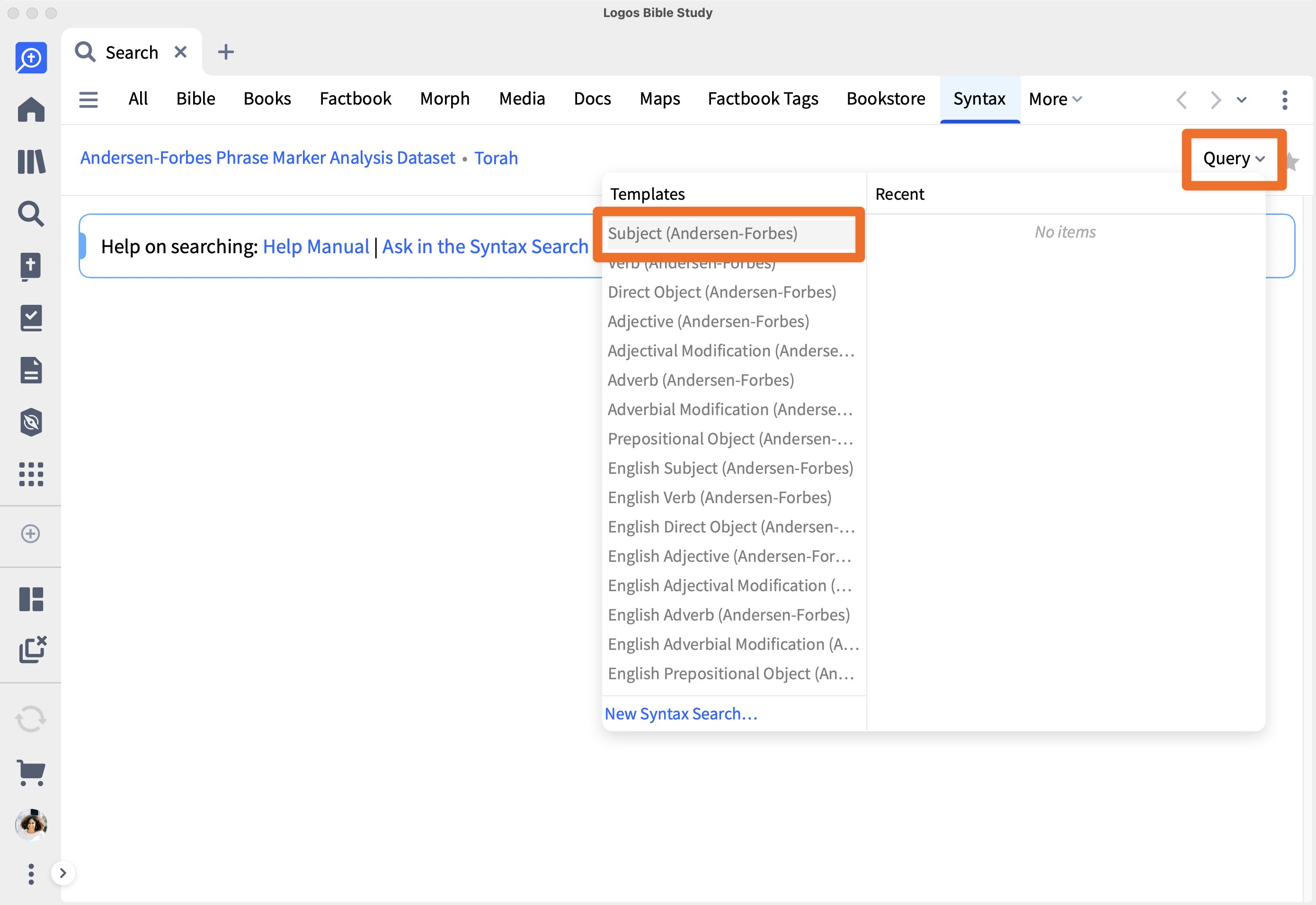Click New Syntax Search link

681,714
